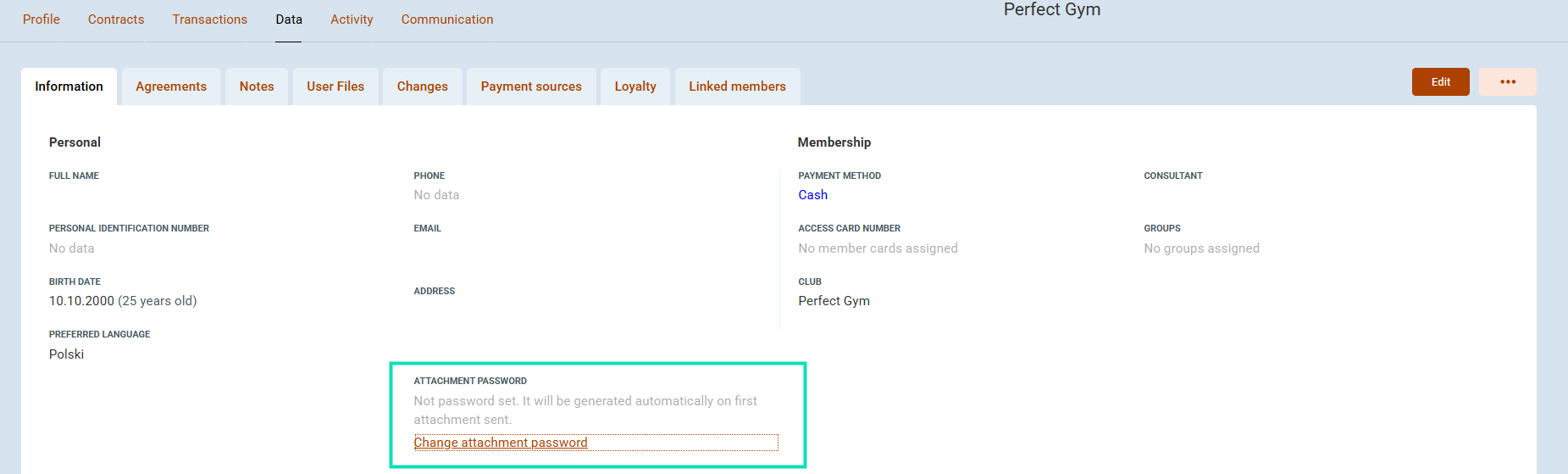Click the Perfect Gym club value
This screenshot has width=1568, height=474.
point(834,301)
